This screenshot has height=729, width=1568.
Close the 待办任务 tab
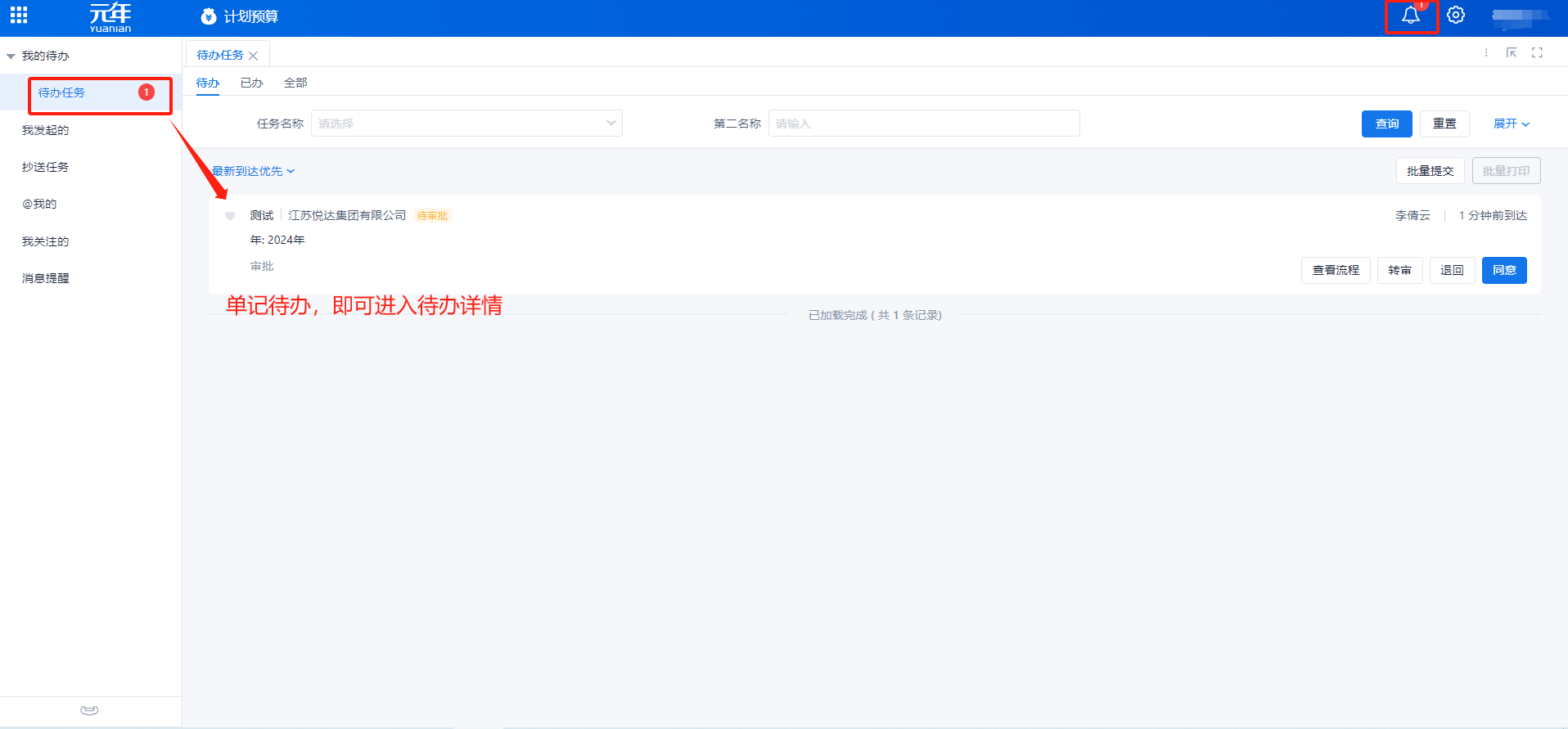click(254, 56)
